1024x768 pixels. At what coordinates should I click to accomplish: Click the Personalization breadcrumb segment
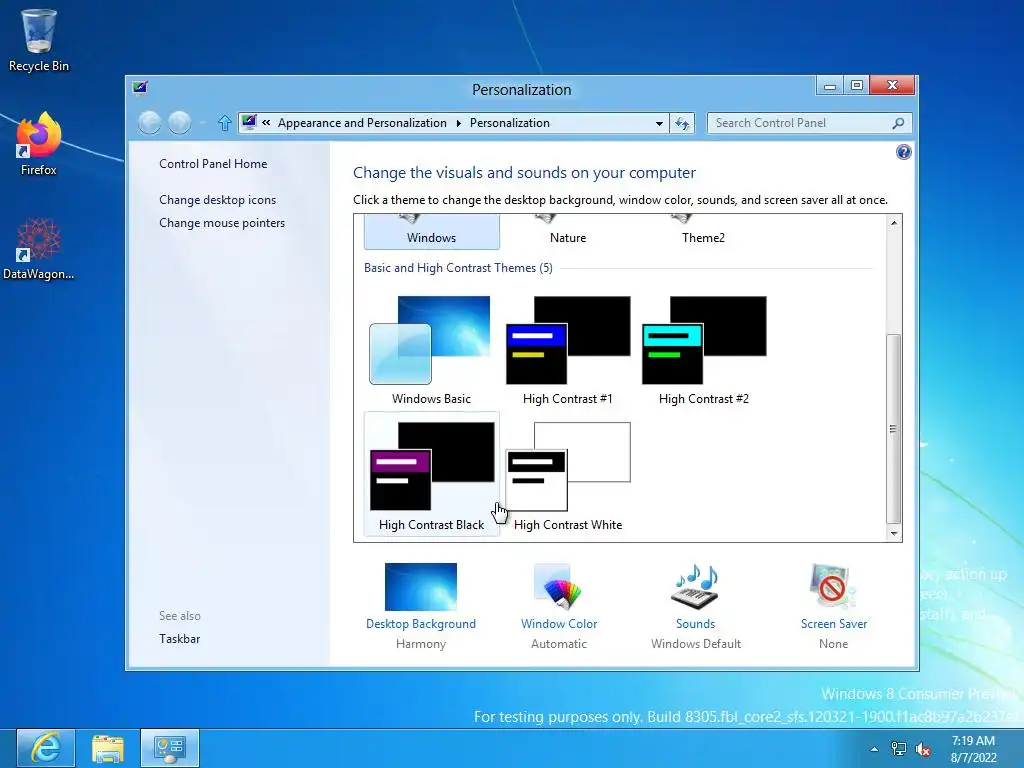(x=509, y=123)
